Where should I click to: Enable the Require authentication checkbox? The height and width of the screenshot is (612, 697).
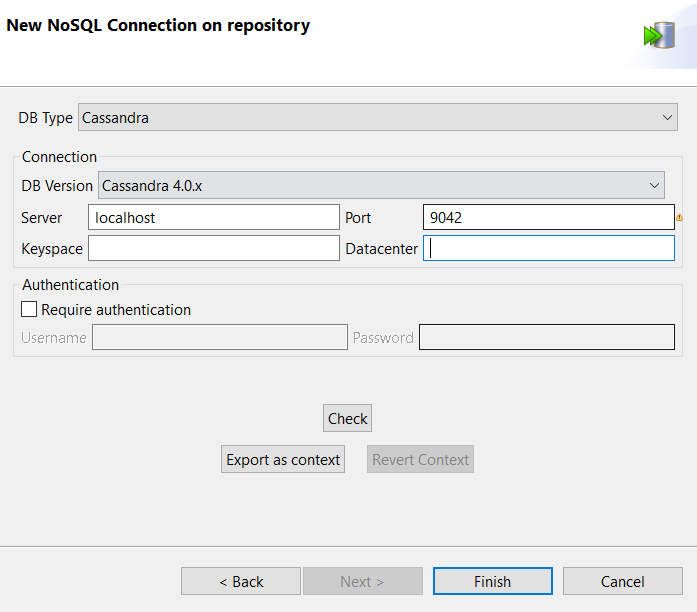(29, 310)
